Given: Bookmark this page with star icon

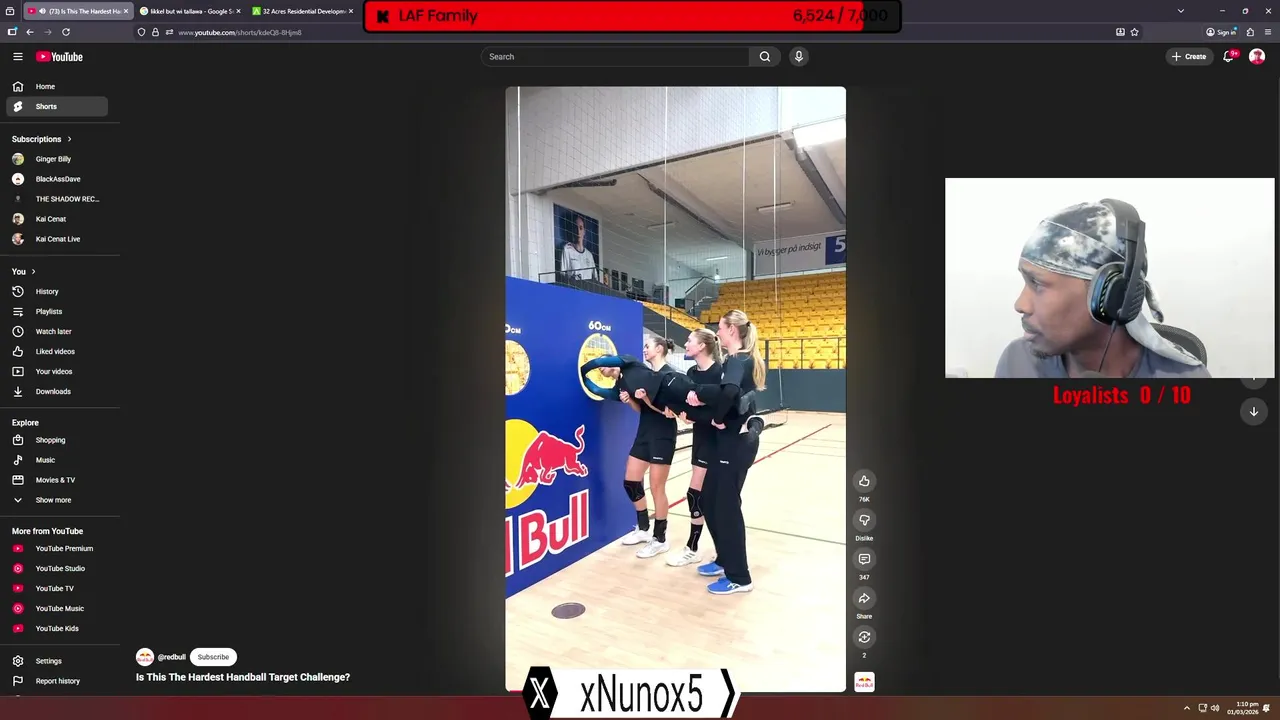Looking at the screenshot, I should pos(1134,32).
